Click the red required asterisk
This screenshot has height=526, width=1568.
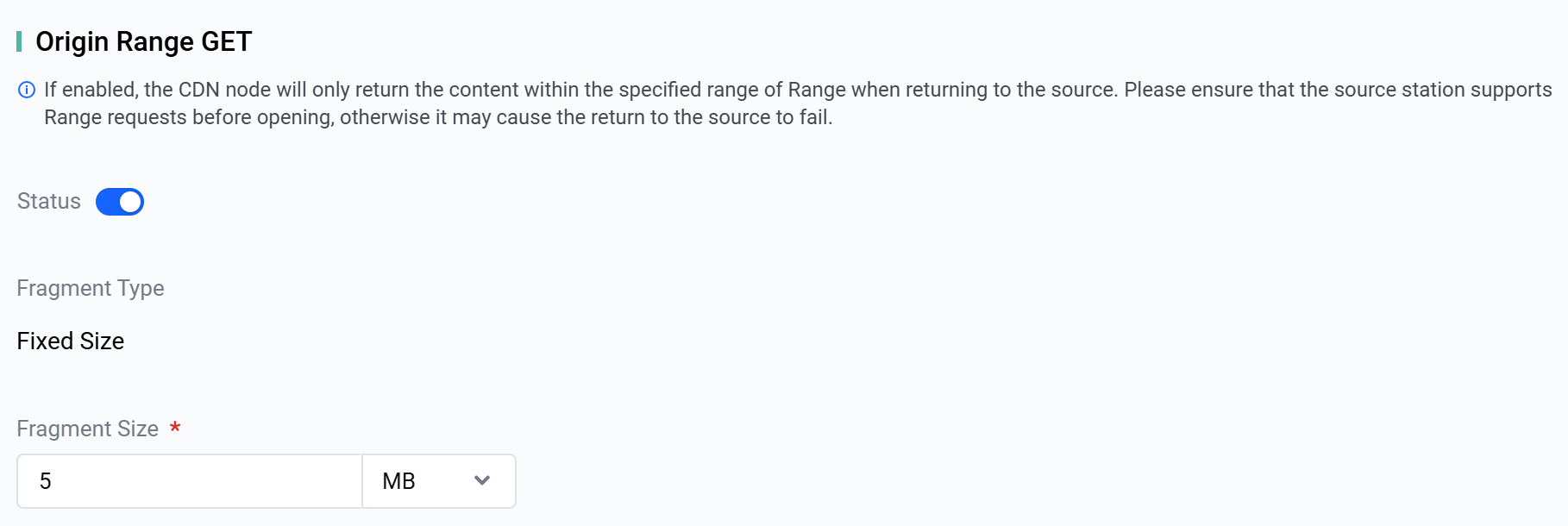point(175,428)
